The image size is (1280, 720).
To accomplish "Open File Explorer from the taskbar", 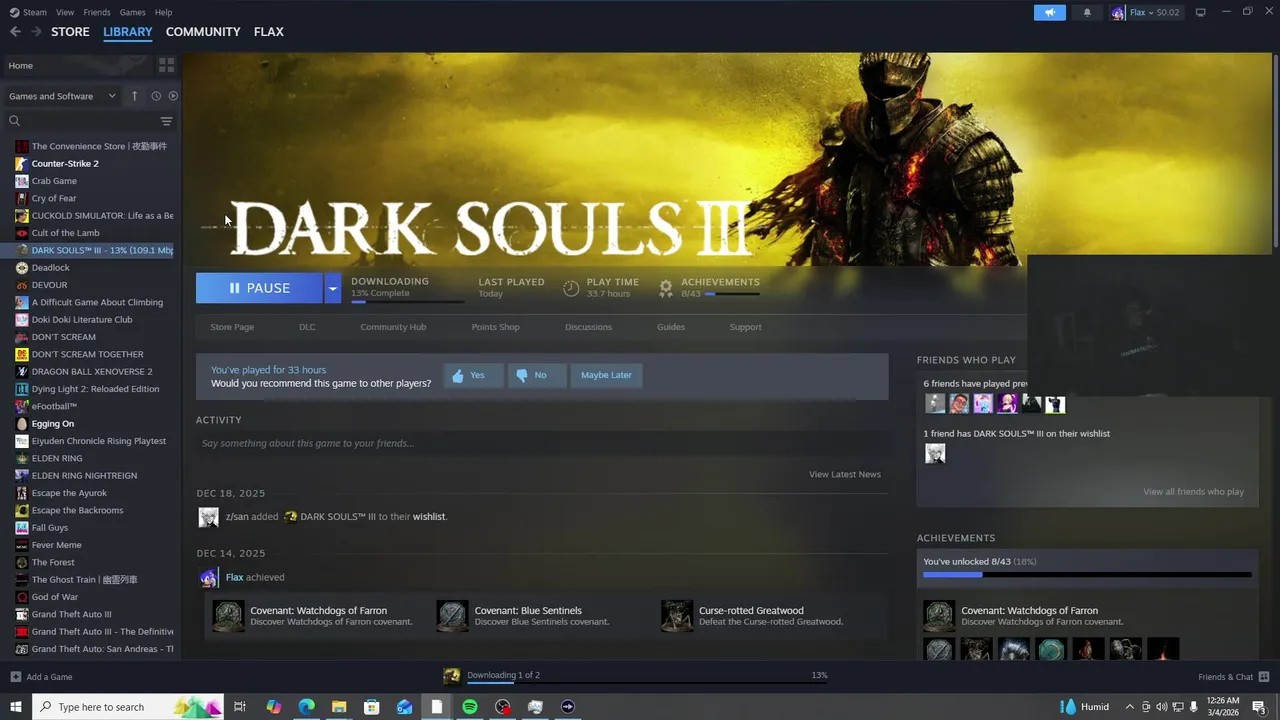I will coord(339,707).
